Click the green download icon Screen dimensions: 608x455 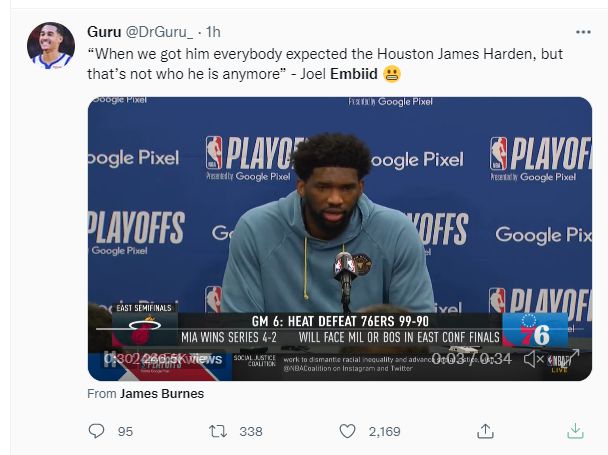(575, 431)
